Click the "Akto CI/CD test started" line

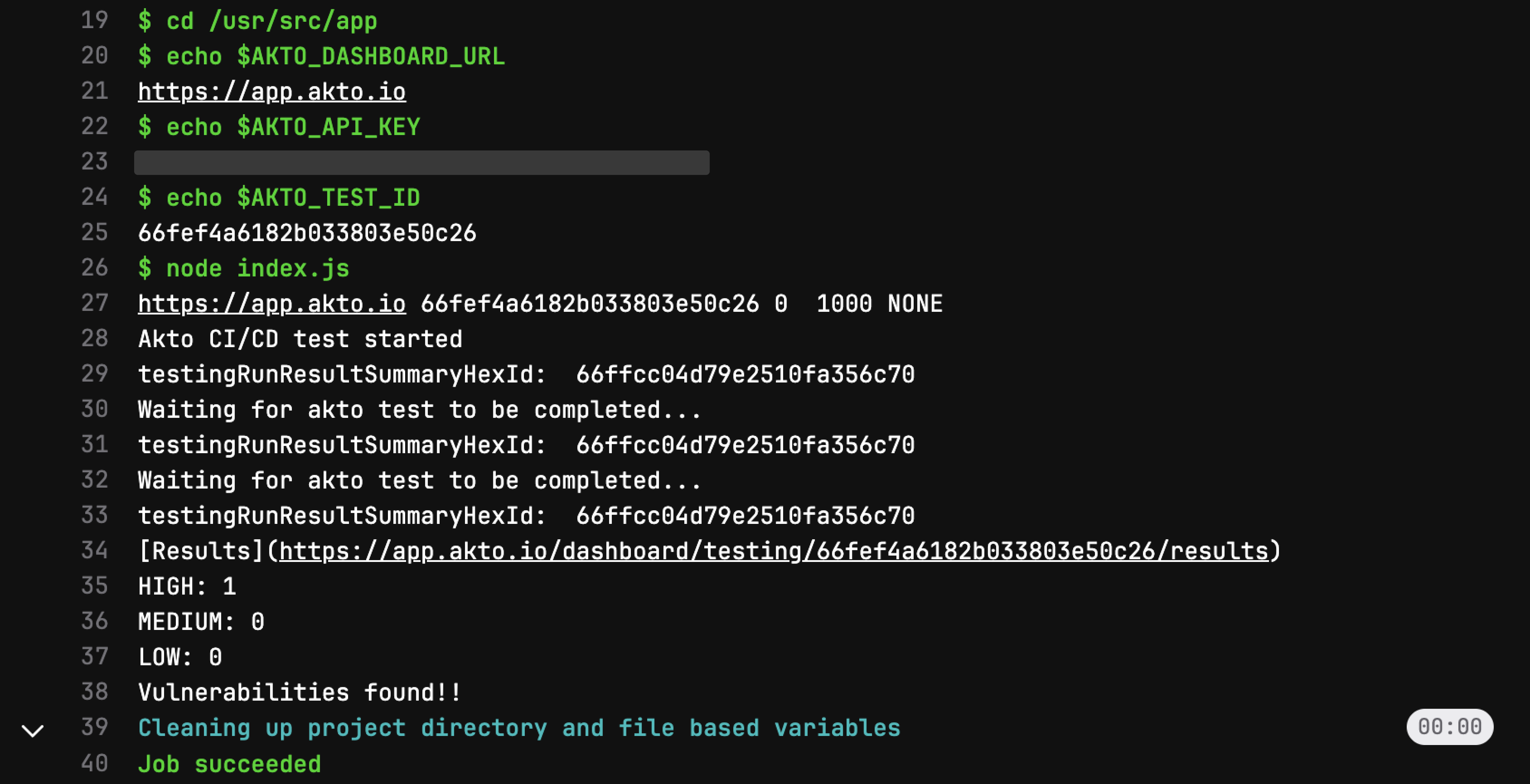click(x=300, y=339)
